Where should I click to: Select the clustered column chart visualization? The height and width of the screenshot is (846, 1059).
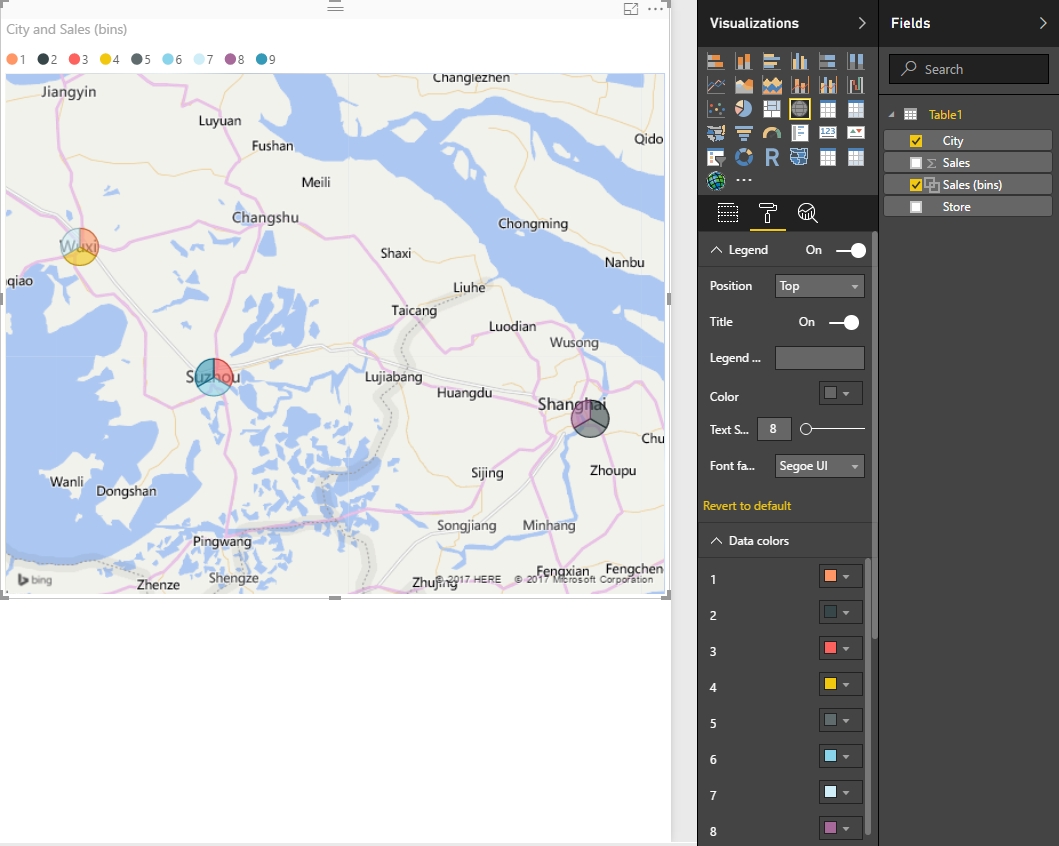click(800, 61)
